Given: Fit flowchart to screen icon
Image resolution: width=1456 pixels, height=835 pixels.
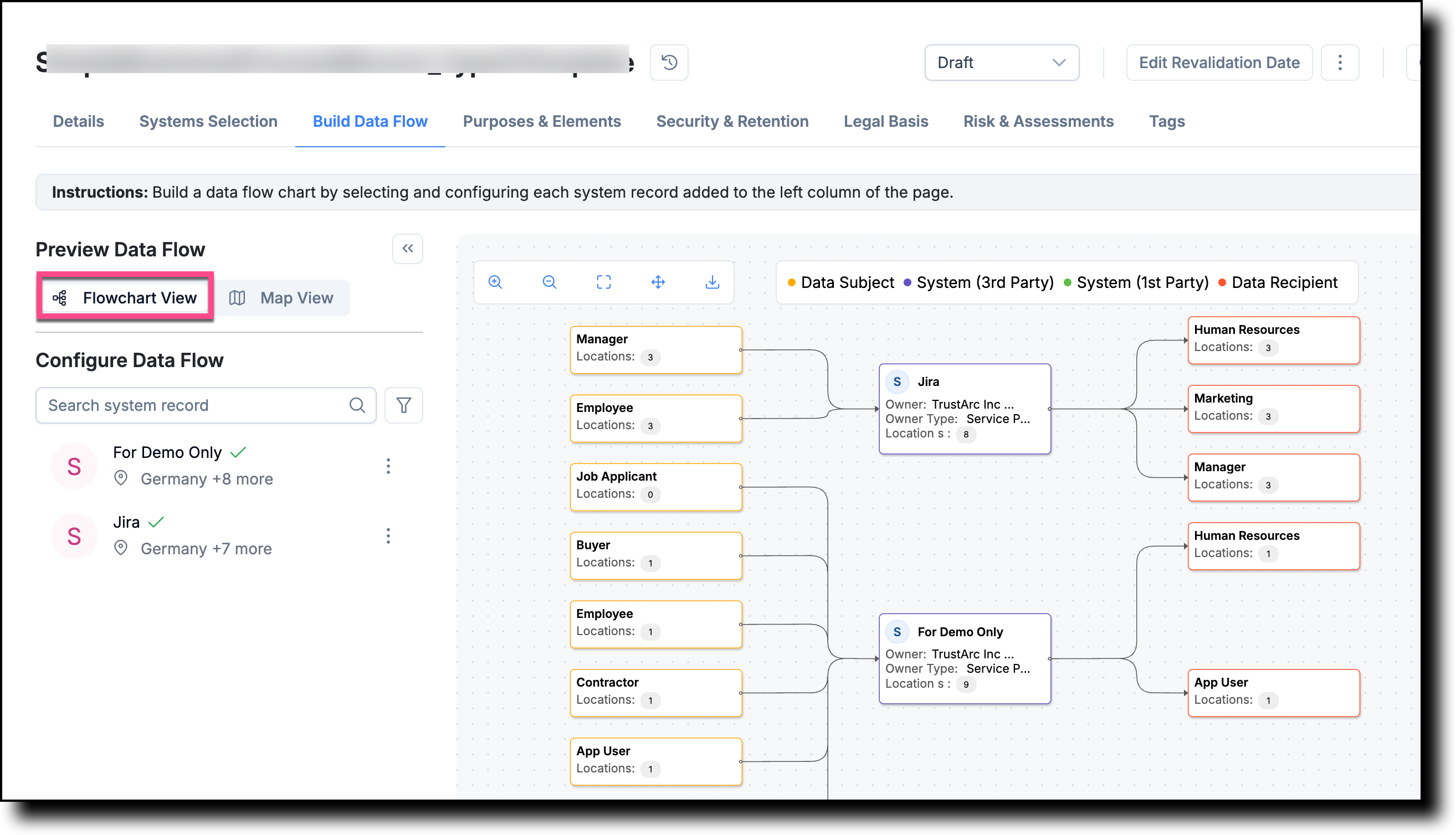Looking at the screenshot, I should click(x=603, y=282).
